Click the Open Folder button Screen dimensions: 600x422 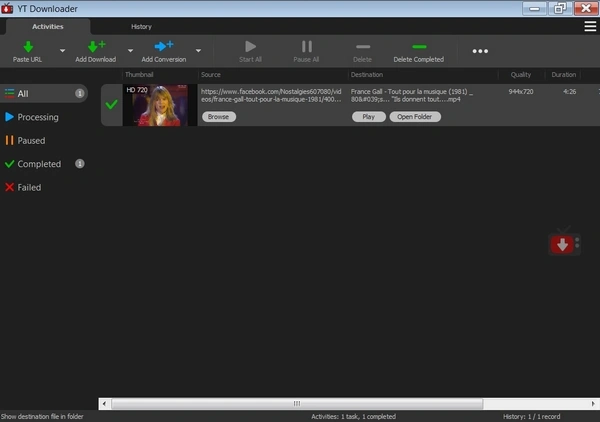coord(415,117)
